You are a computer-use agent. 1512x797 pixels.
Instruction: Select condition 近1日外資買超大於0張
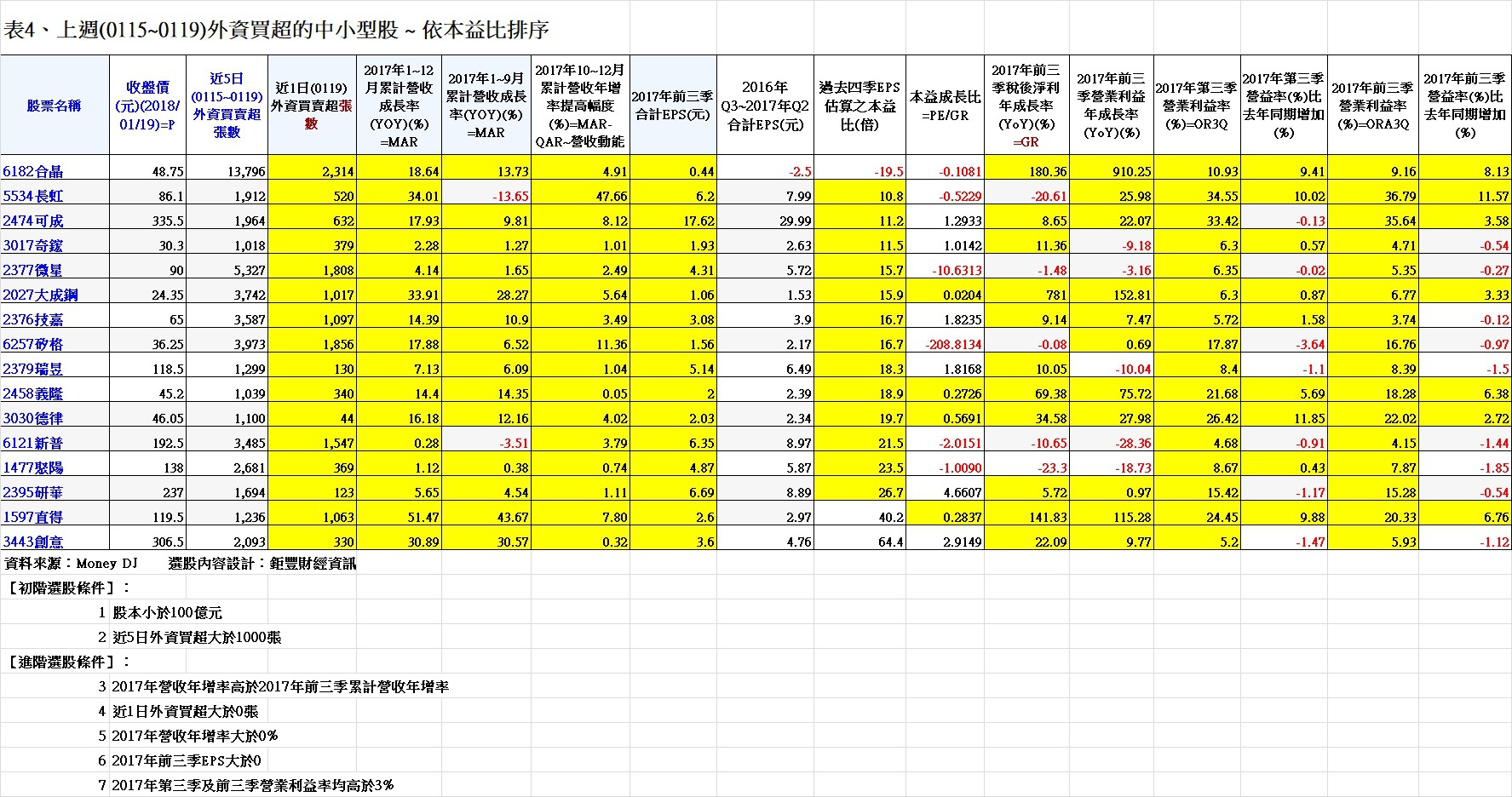[185, 711]
